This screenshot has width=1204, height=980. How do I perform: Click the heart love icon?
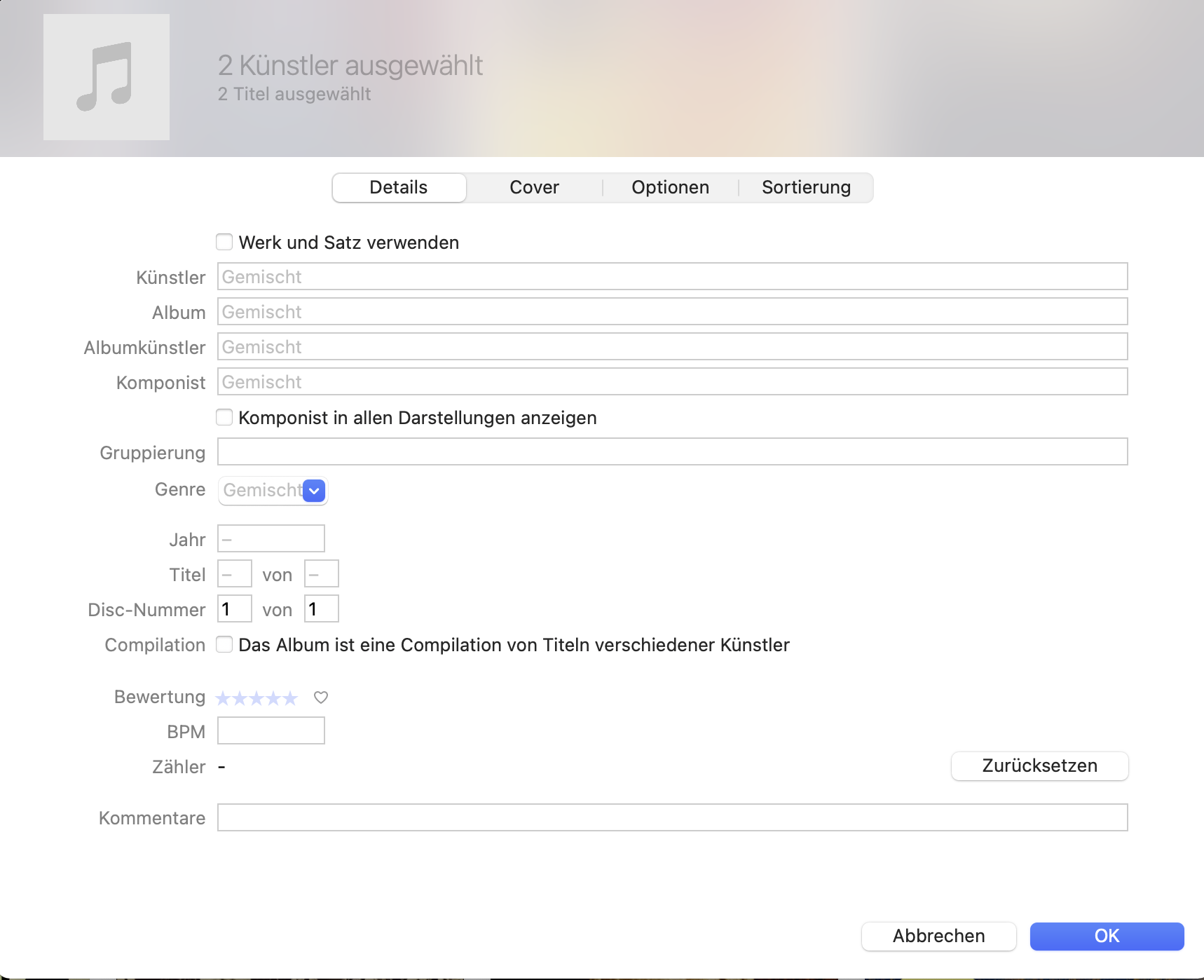[x=321, y=697]
